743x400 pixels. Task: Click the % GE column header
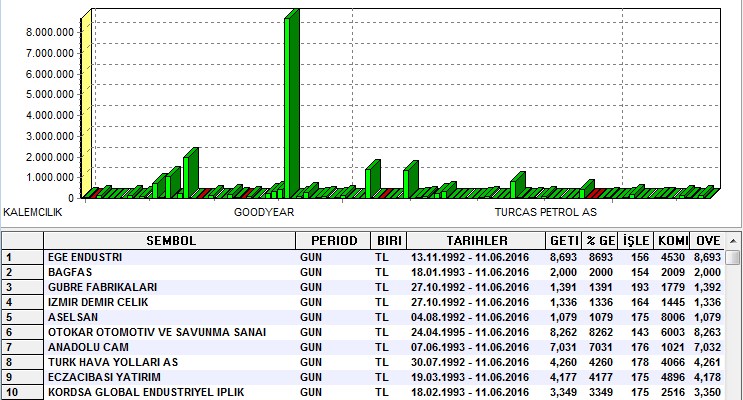600,241
